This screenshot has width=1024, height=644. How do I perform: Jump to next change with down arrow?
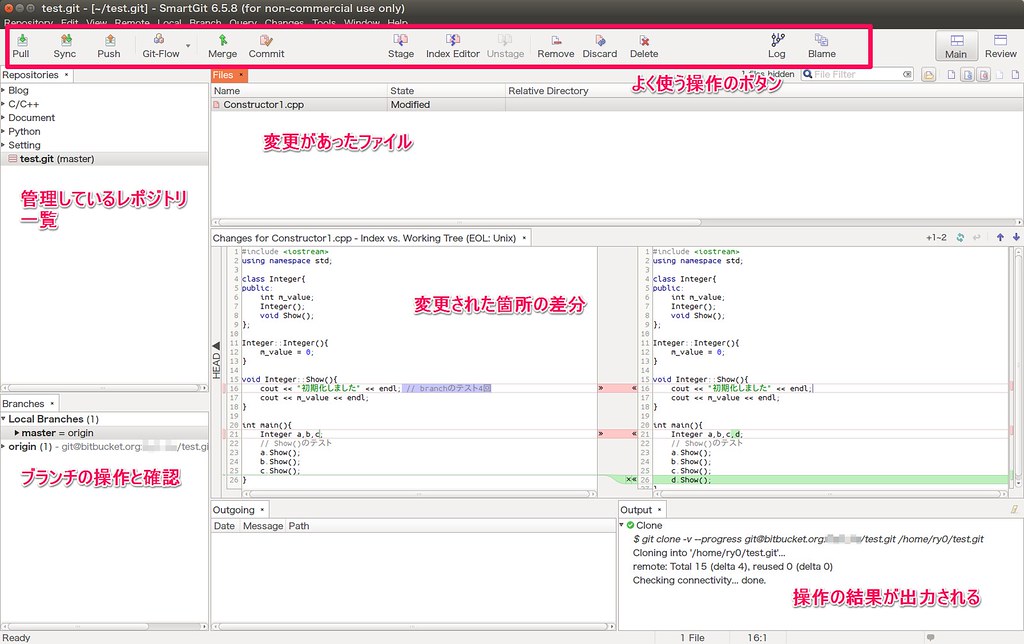coord(1016,238)
